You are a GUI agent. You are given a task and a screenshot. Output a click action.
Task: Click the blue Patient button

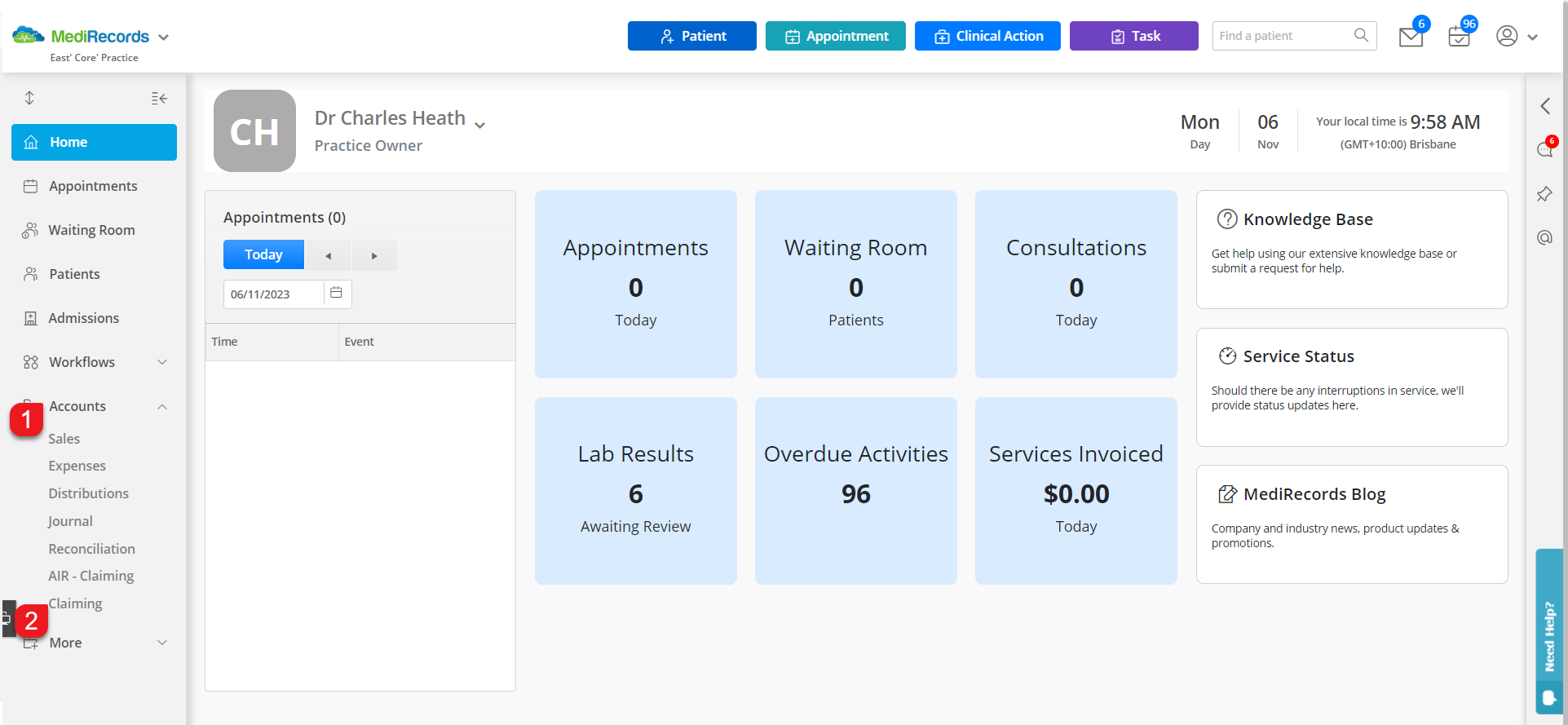pos(691,36)
